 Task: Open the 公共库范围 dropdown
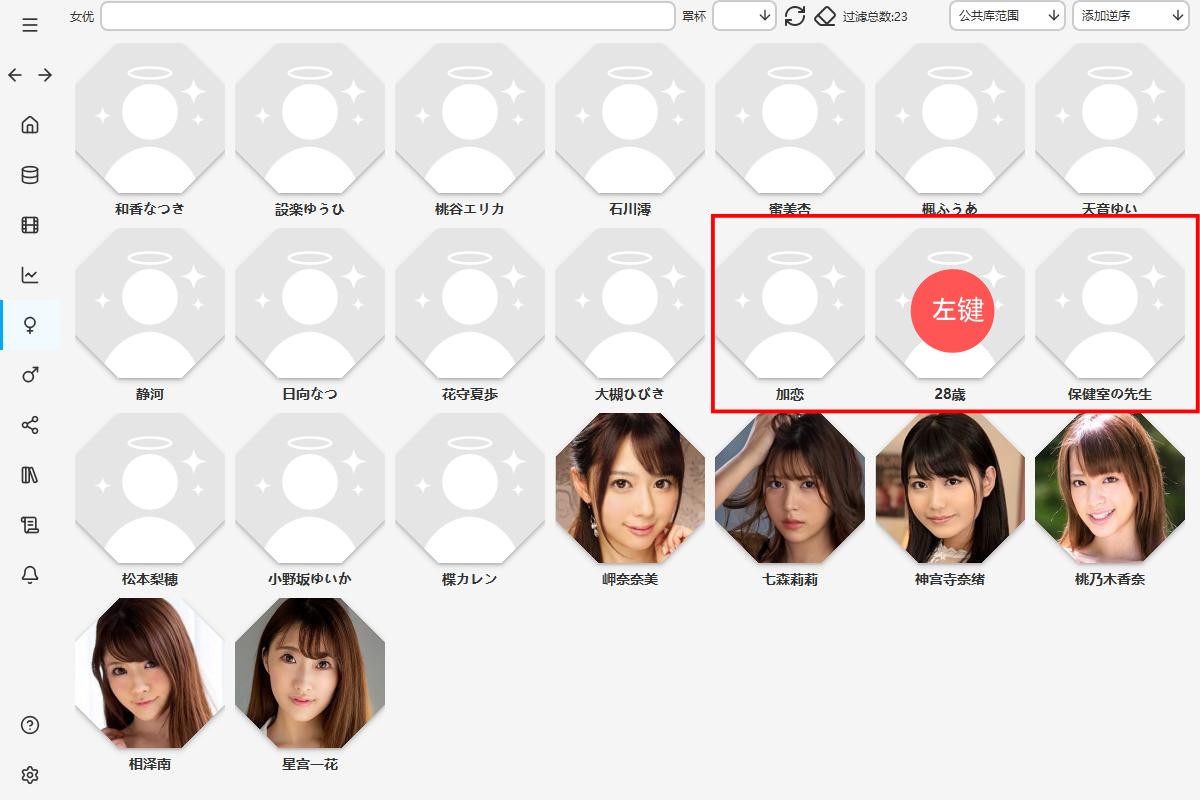1007,16
